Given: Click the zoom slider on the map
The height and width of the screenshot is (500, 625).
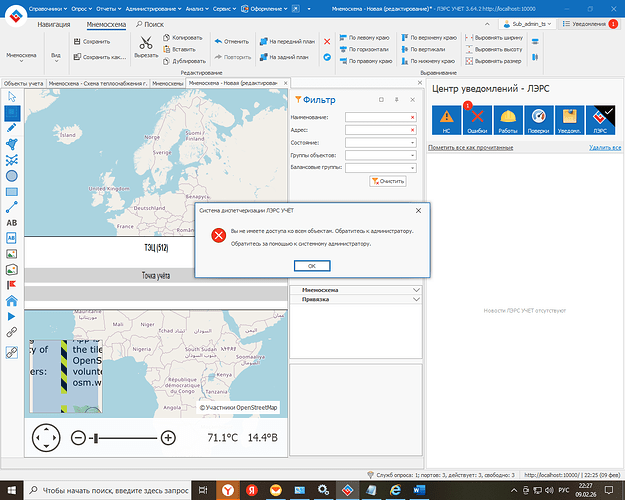Looking at the screenshot, I should tap(120, 438).
